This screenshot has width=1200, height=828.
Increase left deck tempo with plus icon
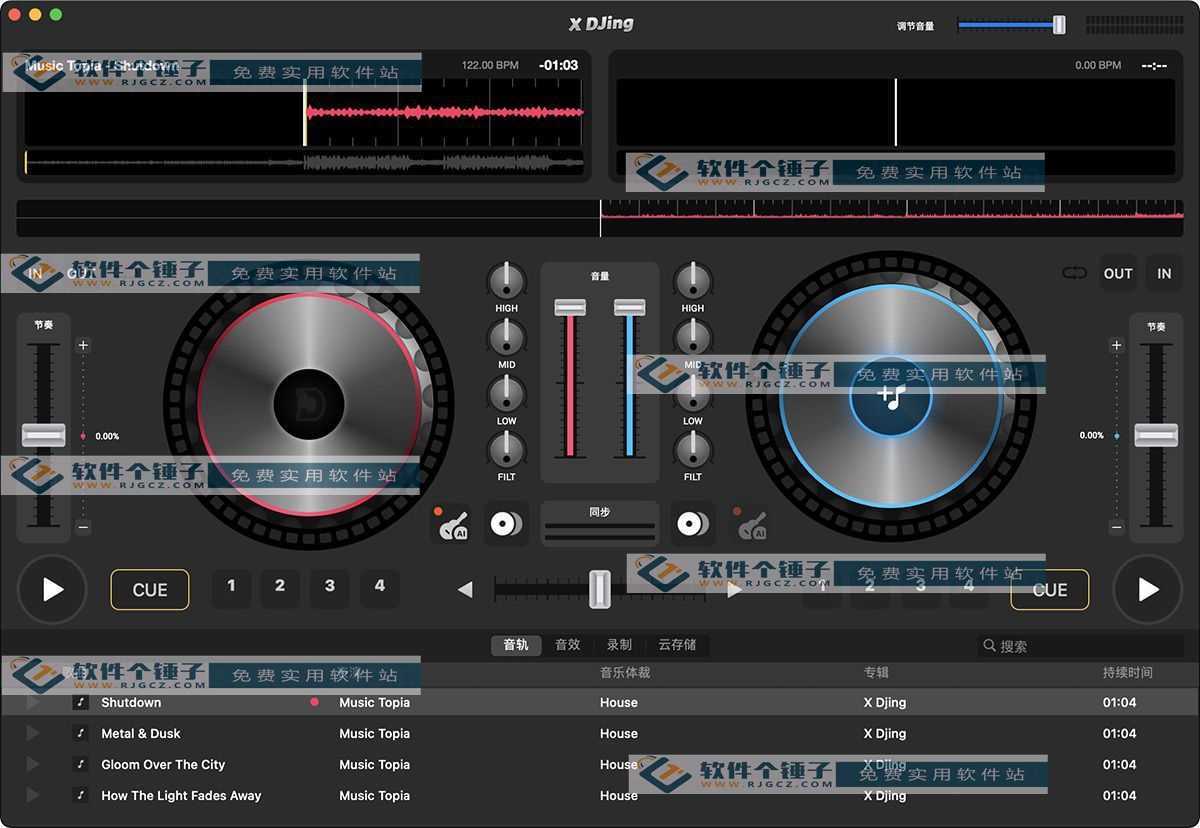click(83, 346)
